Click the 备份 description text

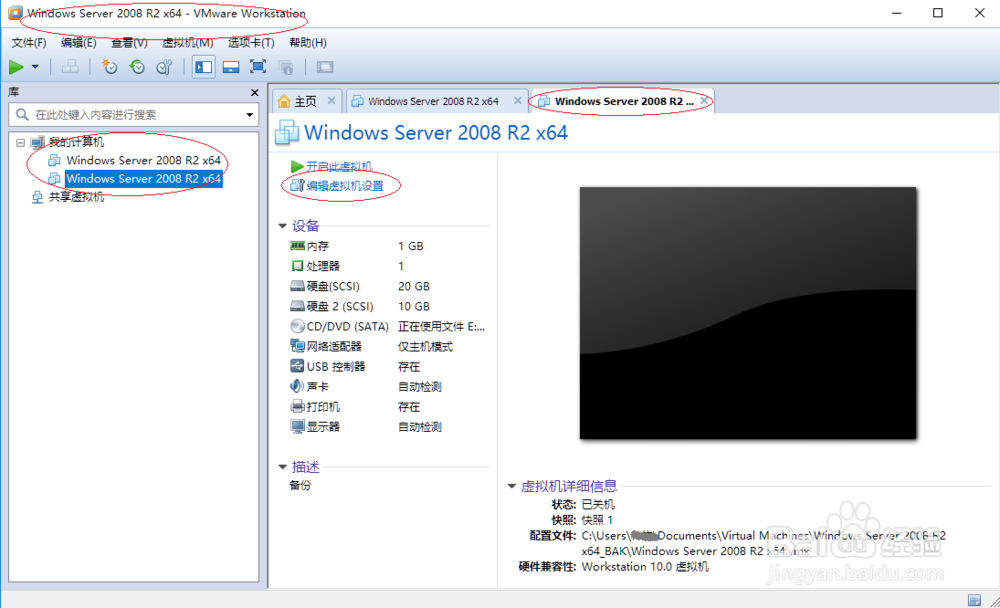point(300,486)
